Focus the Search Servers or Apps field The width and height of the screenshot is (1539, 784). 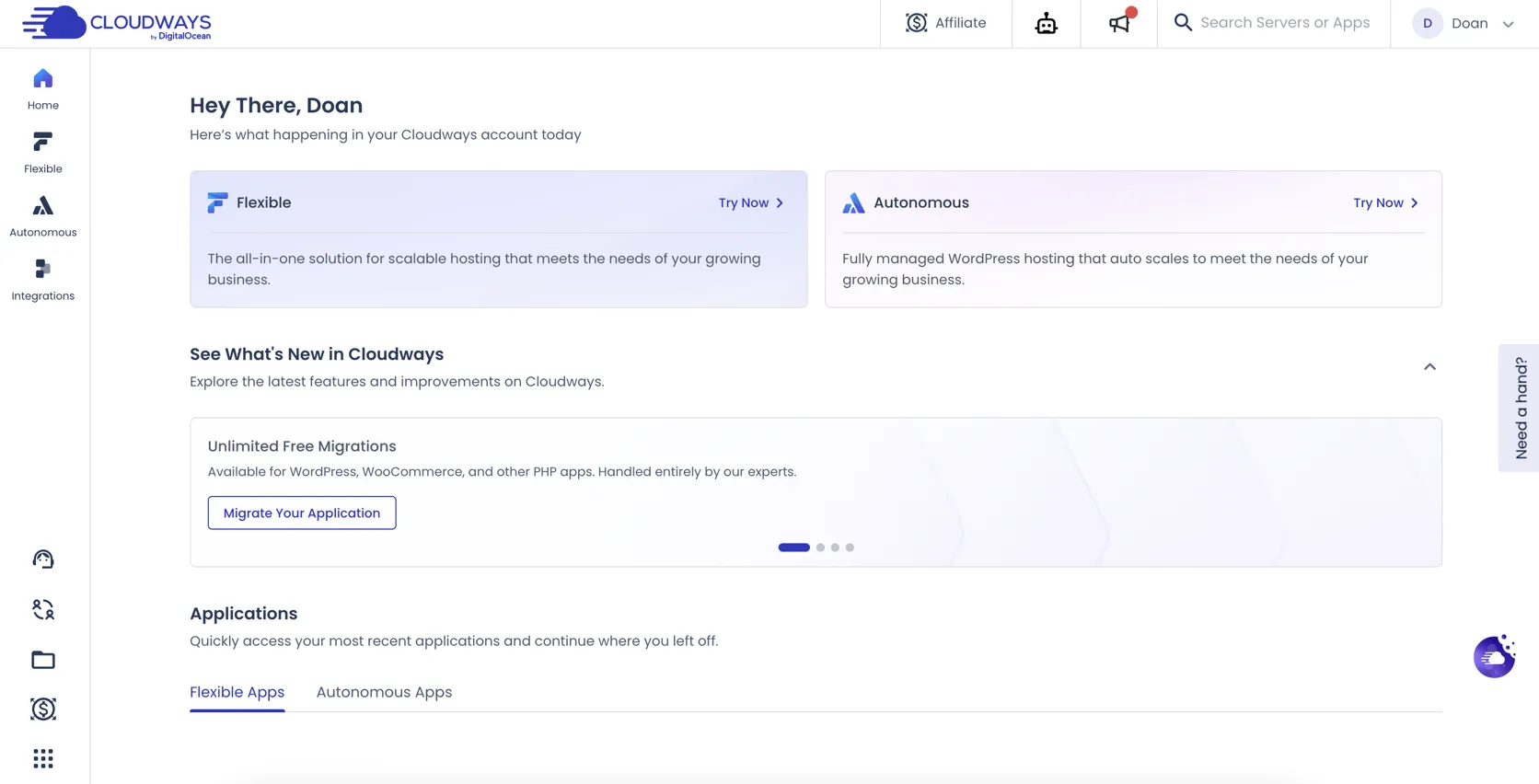pyautogui.click(x=1285, y=22)
